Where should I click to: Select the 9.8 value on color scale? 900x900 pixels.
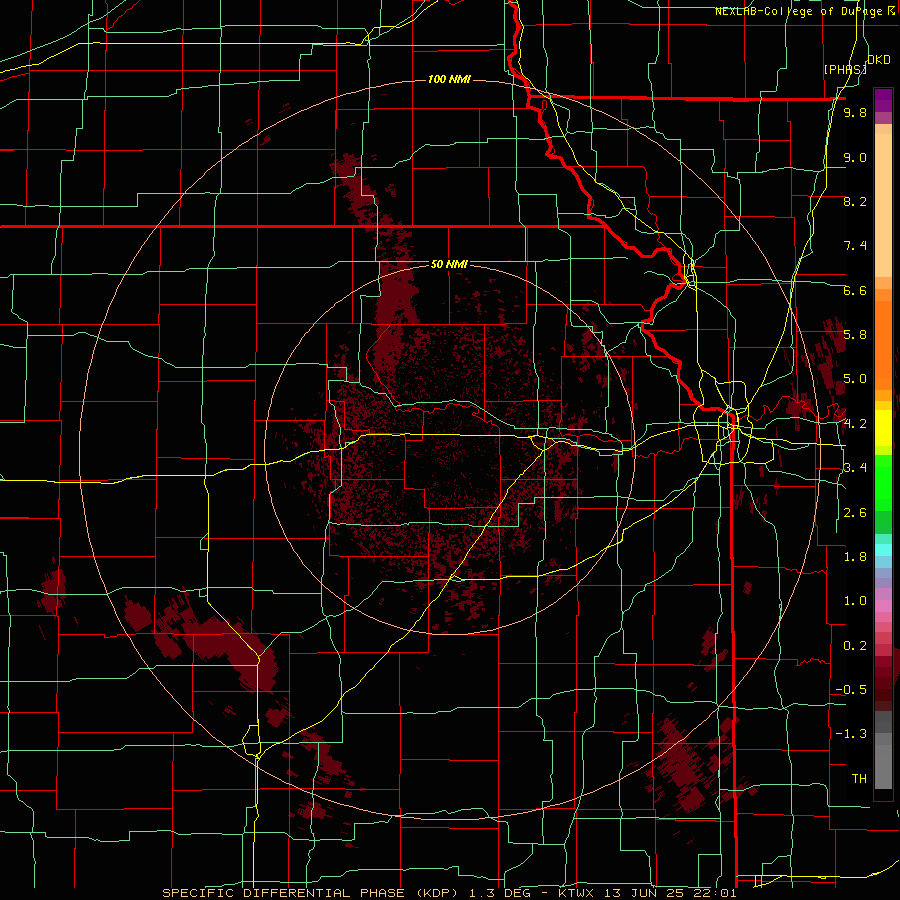tap(855, 112)
